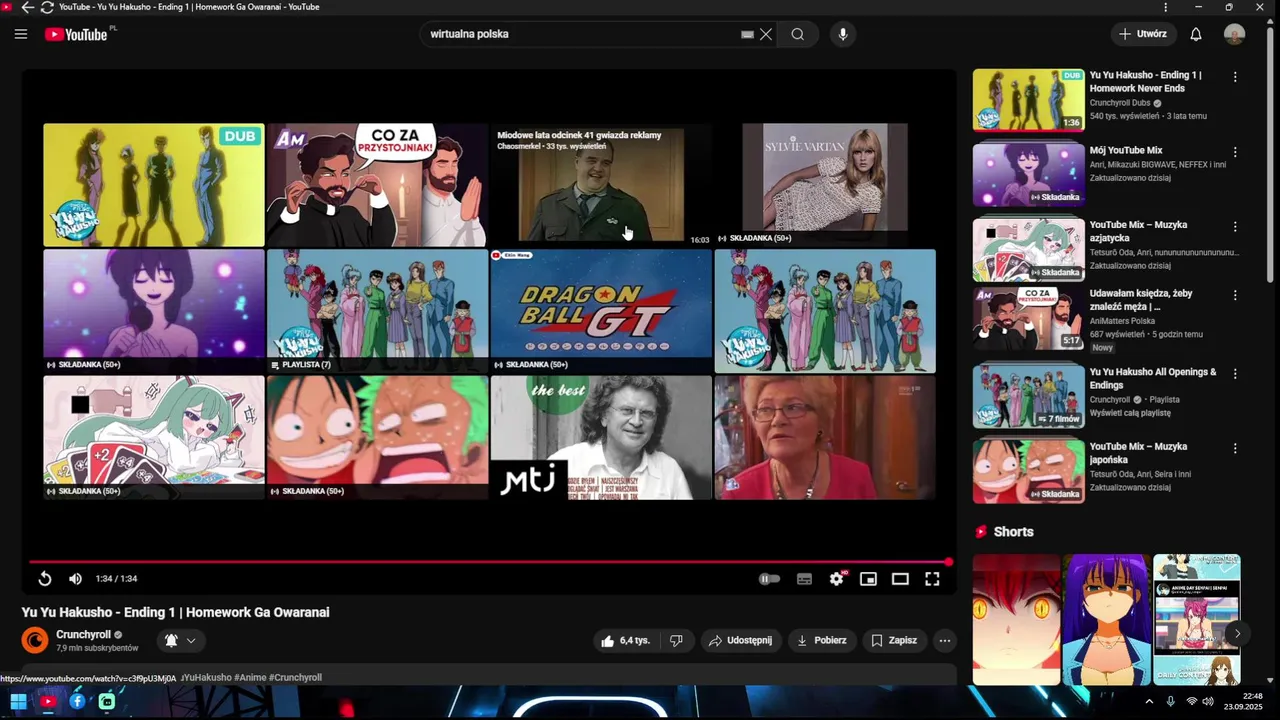Open YouTube app in taskbar
Image resolution: width=1280 pixels, height=720 pixels.
[47, 702]
